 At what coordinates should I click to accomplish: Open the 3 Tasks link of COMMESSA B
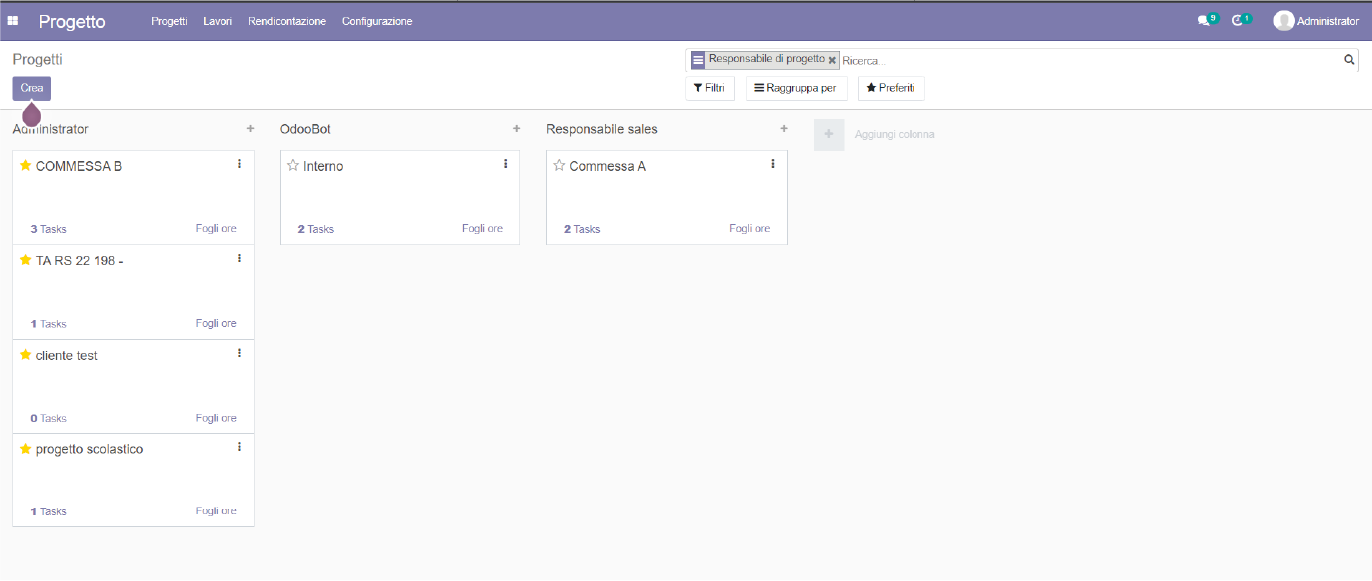pyautogui.click(x=48, y=229)
